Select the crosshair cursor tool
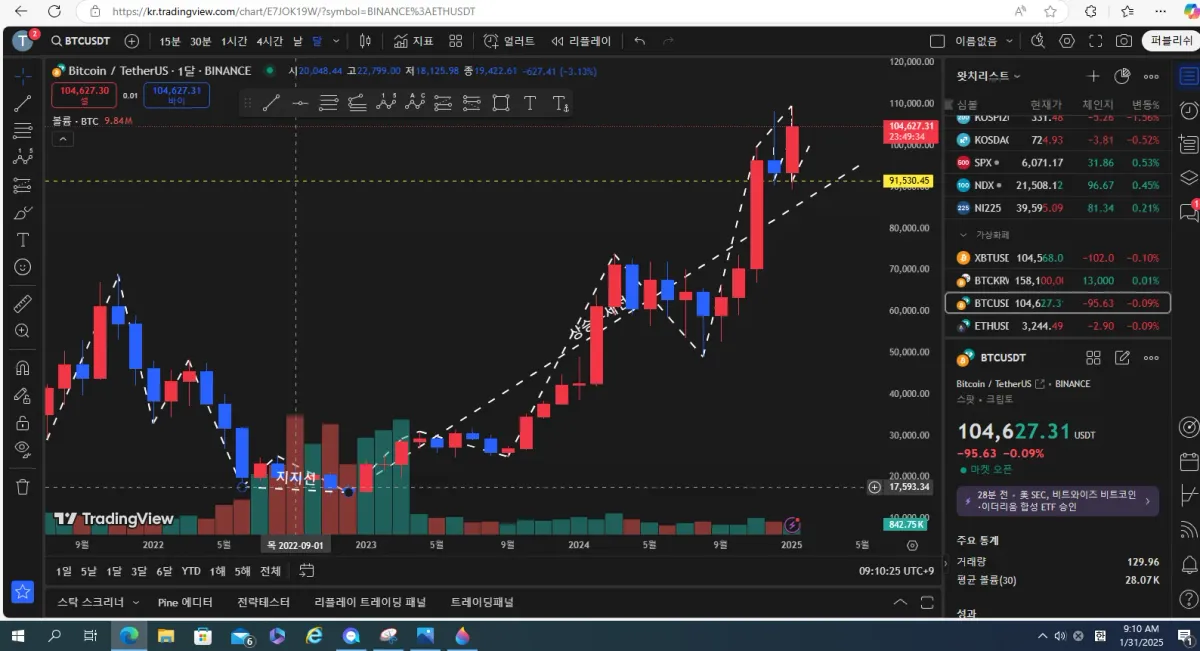Screen dimensions: 1200x651 [x=22, y=76]
